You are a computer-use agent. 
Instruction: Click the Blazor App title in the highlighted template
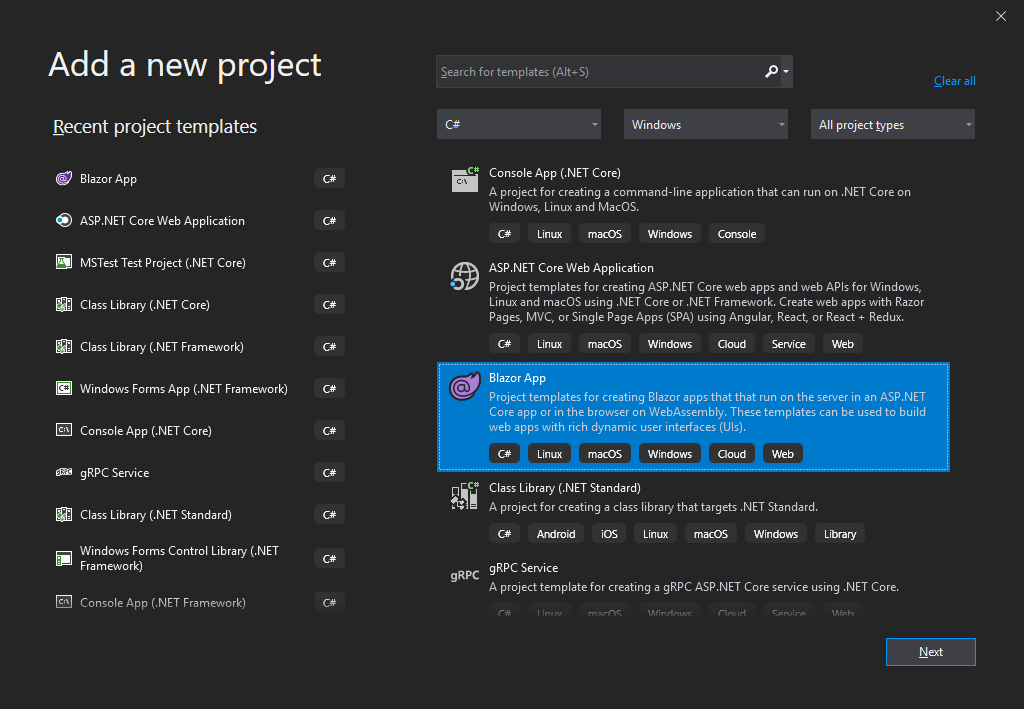(517, 378)
